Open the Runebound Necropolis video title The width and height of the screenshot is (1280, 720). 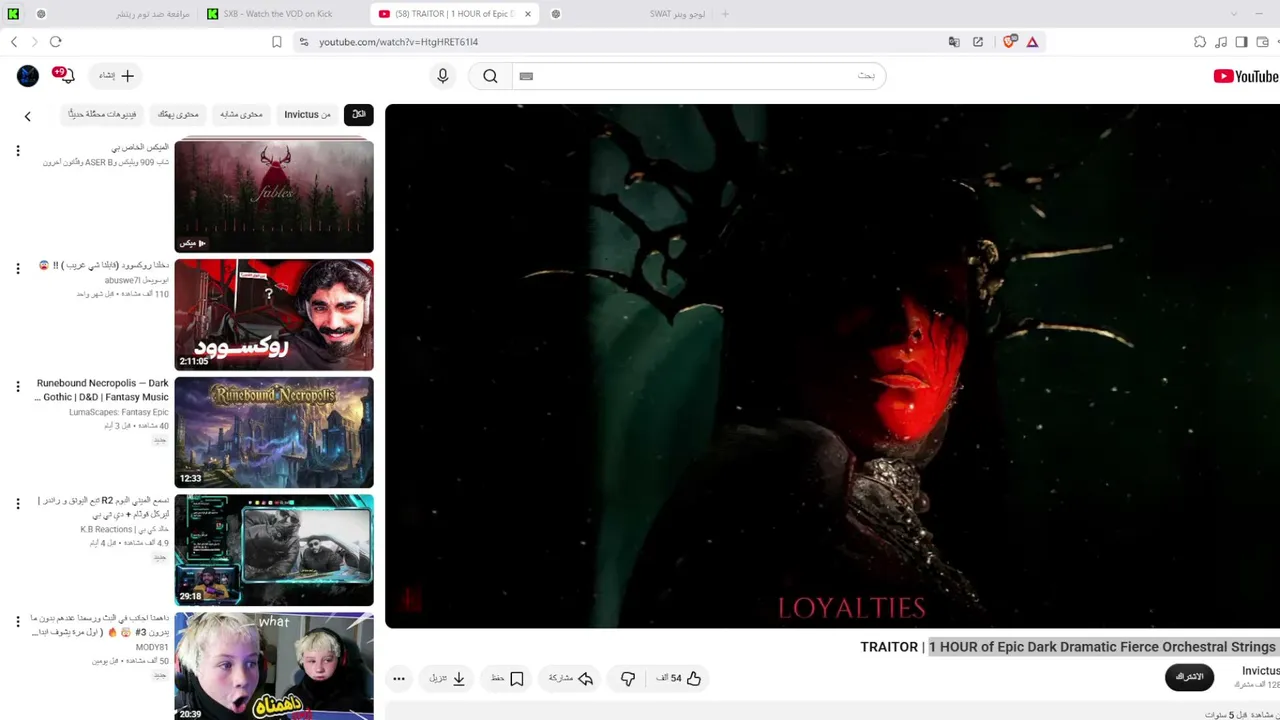(101, 390)
